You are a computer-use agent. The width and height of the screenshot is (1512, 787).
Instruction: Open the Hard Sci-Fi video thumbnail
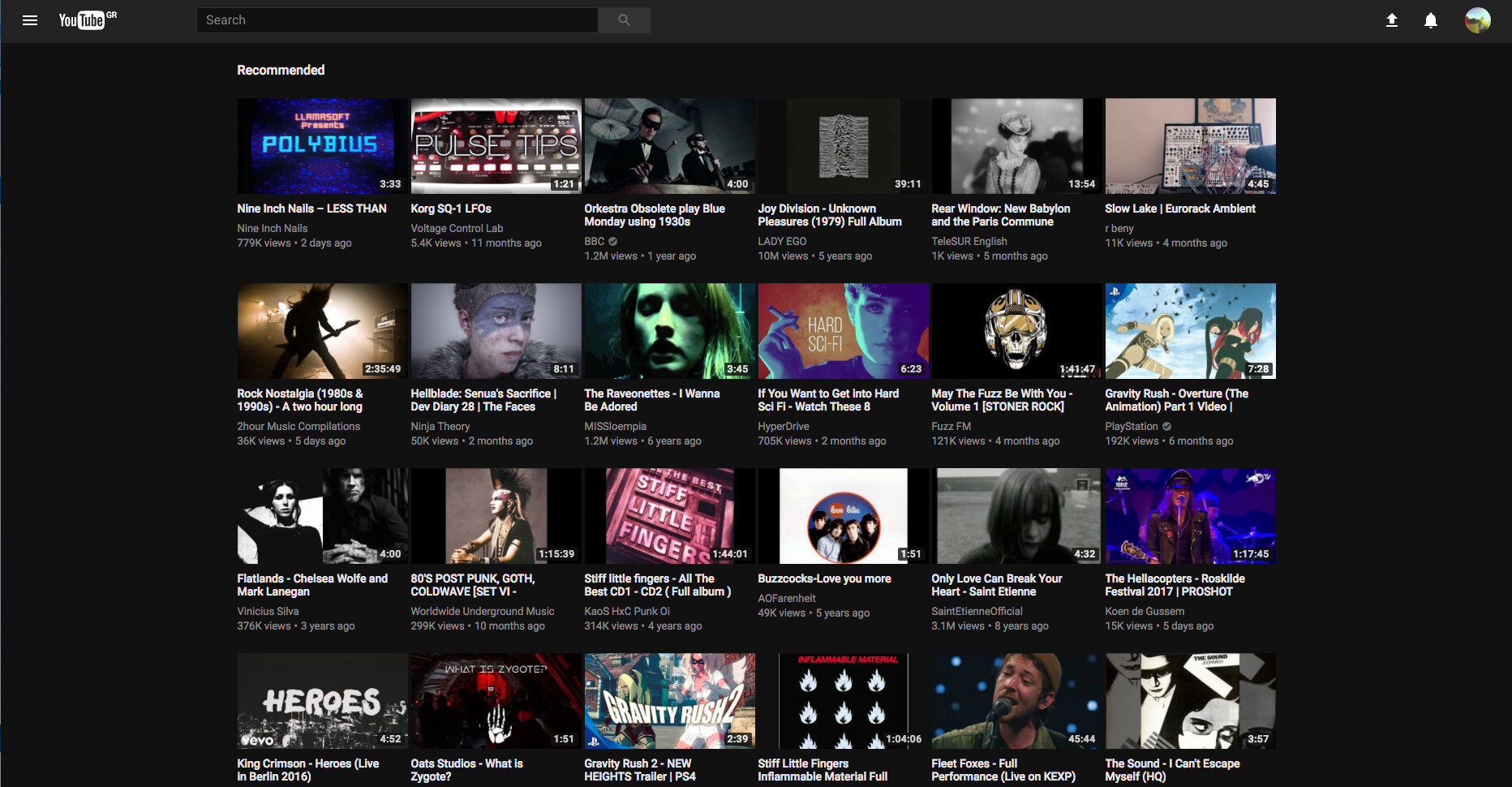tap(843, 331)
